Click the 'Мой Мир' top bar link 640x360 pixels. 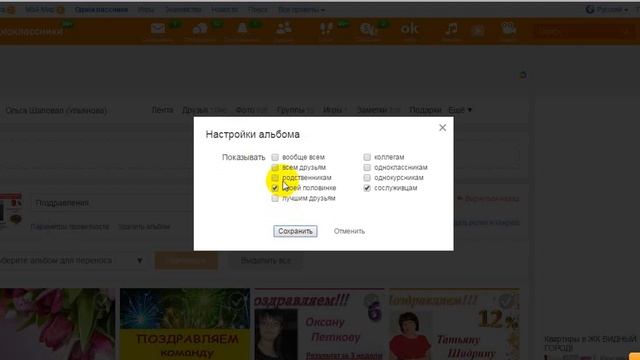(x=39, y=9)
